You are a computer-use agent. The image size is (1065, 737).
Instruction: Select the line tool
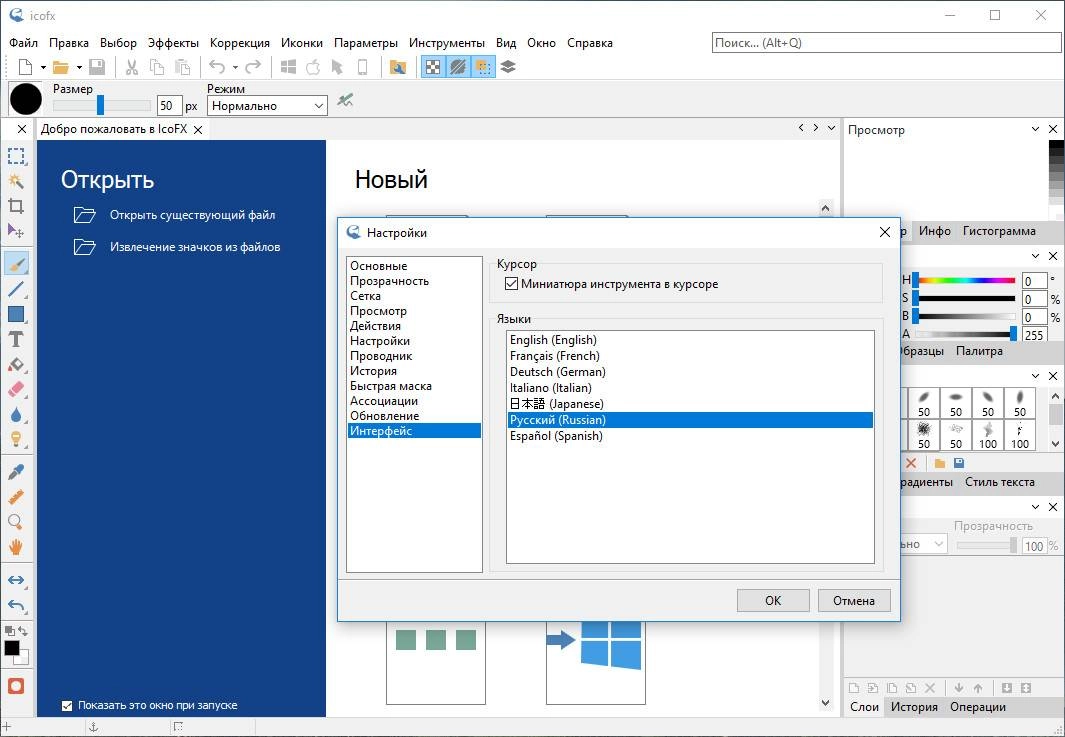(x=16, y=289)
